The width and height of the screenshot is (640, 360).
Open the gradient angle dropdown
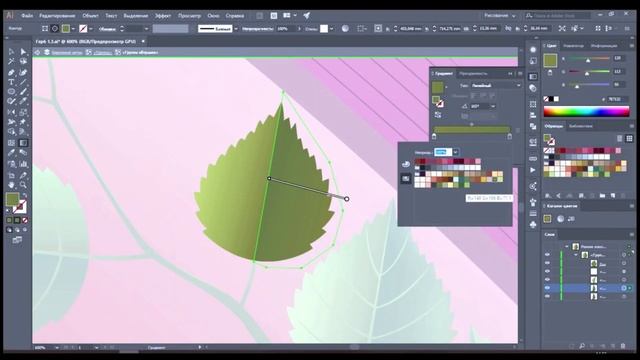493,106
